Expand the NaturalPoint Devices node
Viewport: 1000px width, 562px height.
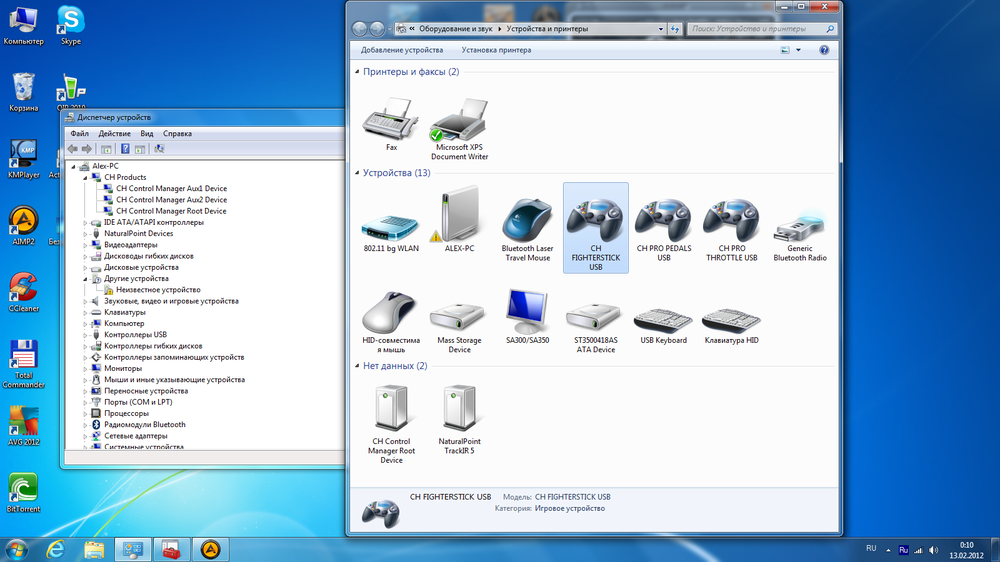pos(85,233)
